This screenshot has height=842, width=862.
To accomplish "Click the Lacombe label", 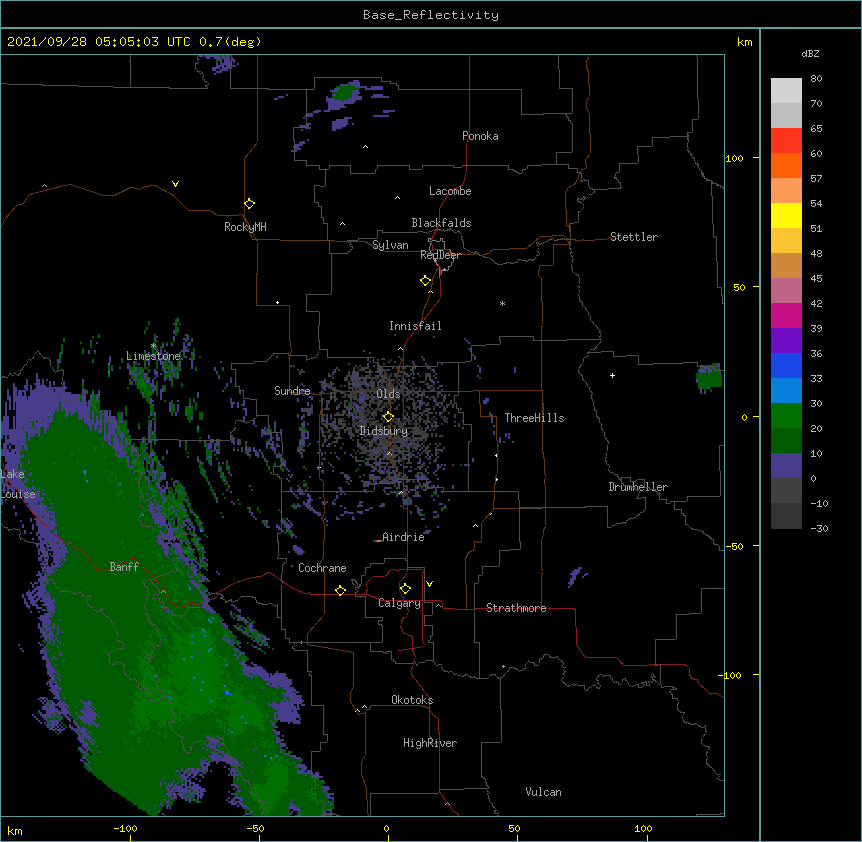I will [450, 191].
